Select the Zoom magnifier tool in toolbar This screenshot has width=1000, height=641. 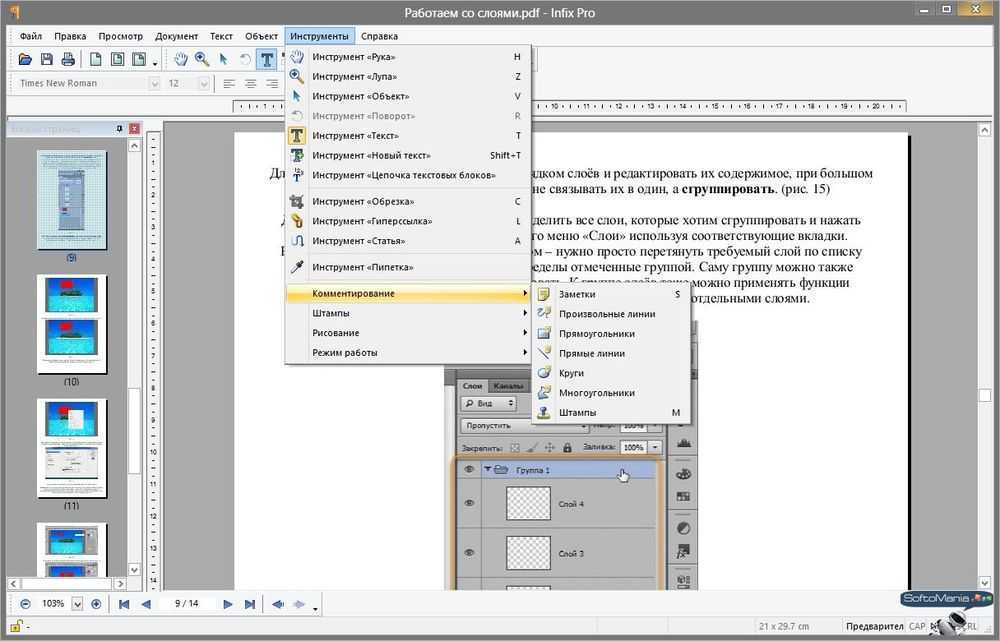(202, 60)
